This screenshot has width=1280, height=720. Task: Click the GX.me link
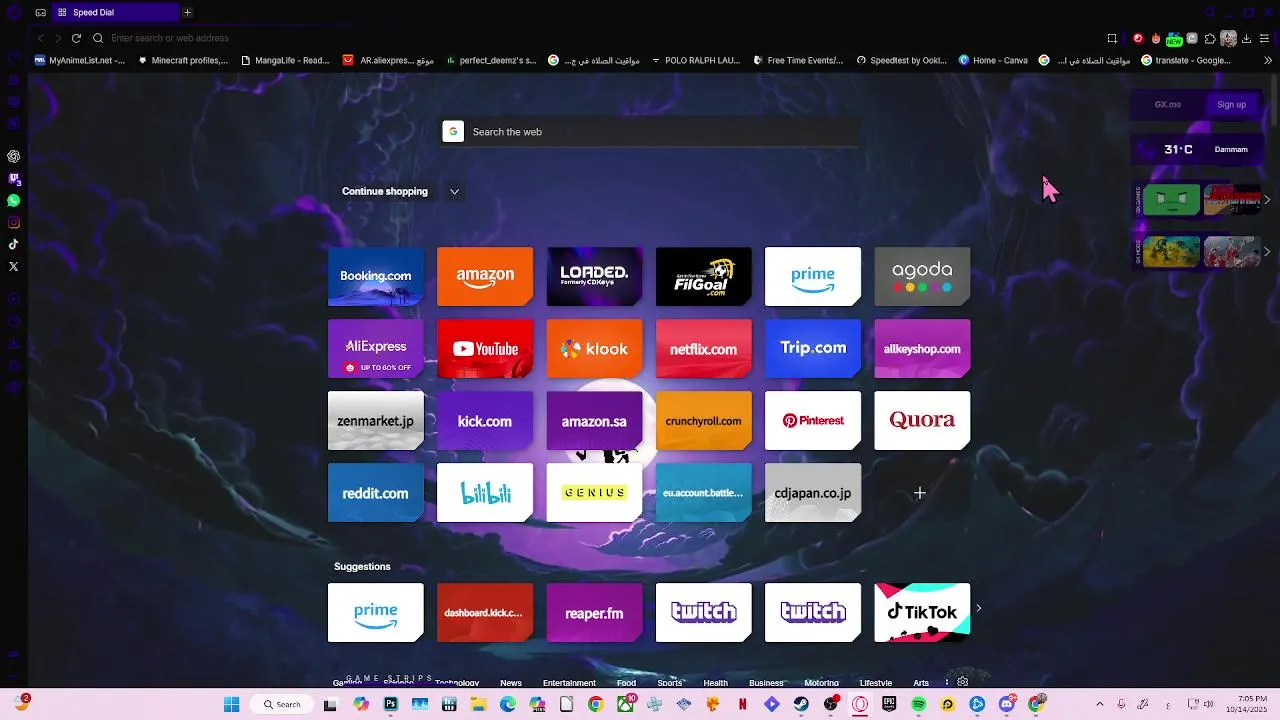click(x=1167, y=104)
